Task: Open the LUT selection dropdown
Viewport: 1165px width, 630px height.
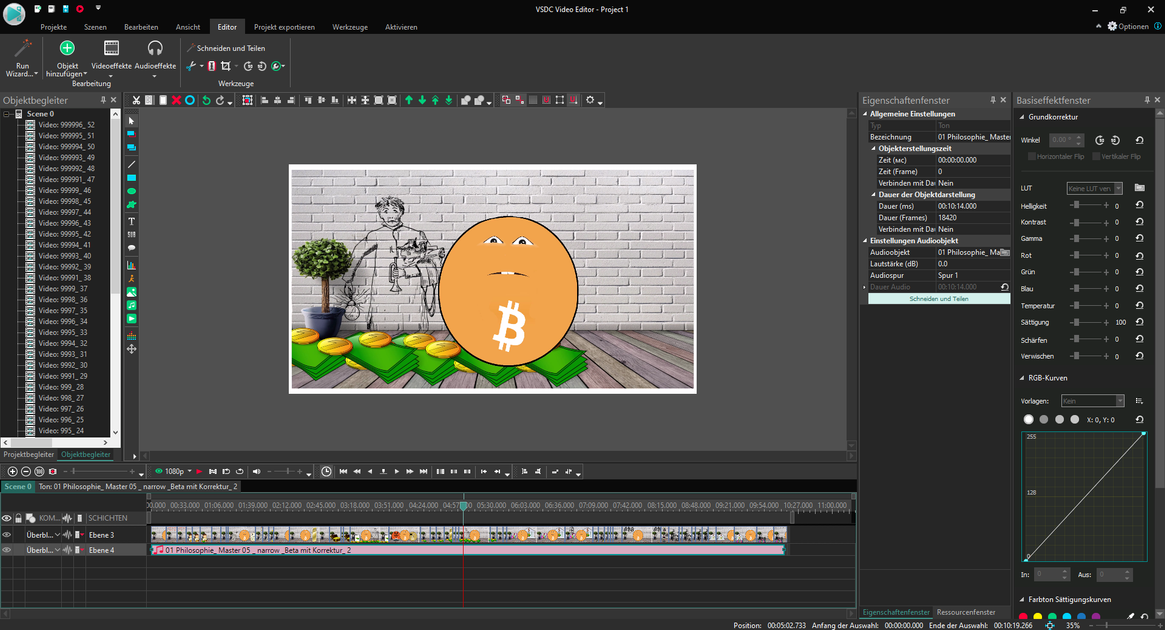Action: pos(1094,189)
